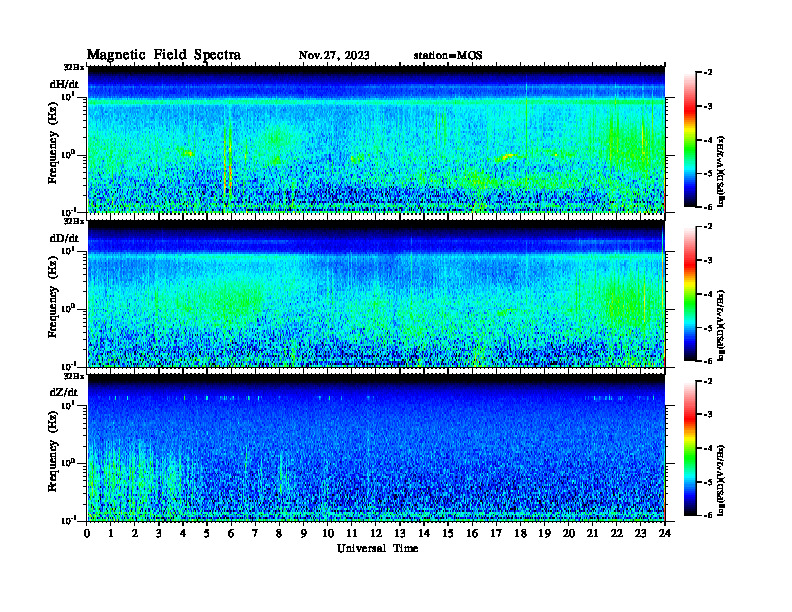Open the dH/dt spectrogram plot
The image size is (792, 612).
(376, 139)
